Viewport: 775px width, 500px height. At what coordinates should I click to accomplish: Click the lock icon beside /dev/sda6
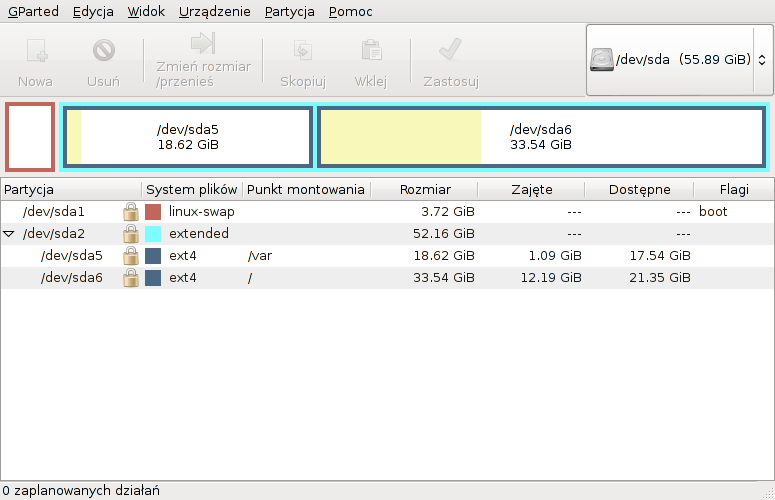130,278
